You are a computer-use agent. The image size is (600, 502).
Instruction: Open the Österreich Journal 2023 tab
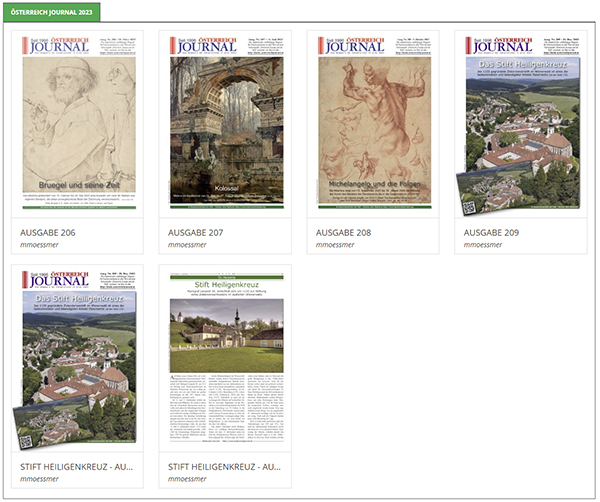pos(52,12)
